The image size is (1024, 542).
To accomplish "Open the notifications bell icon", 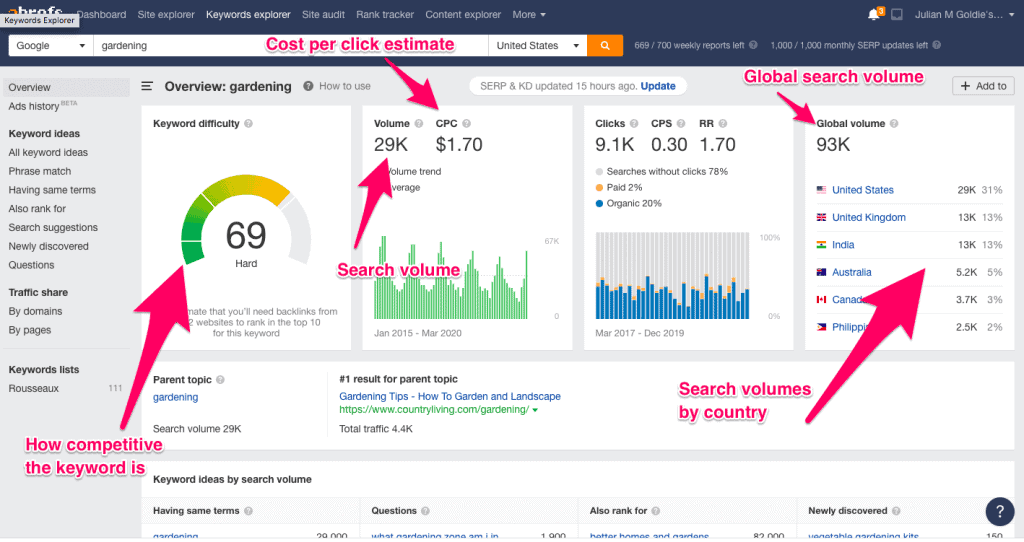I will click(874, 14).
